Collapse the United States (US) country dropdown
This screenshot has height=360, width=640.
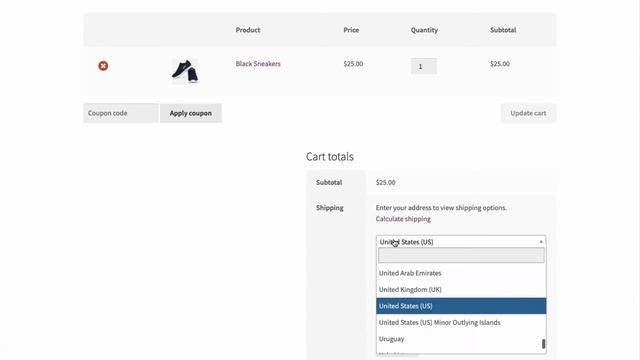461,242
